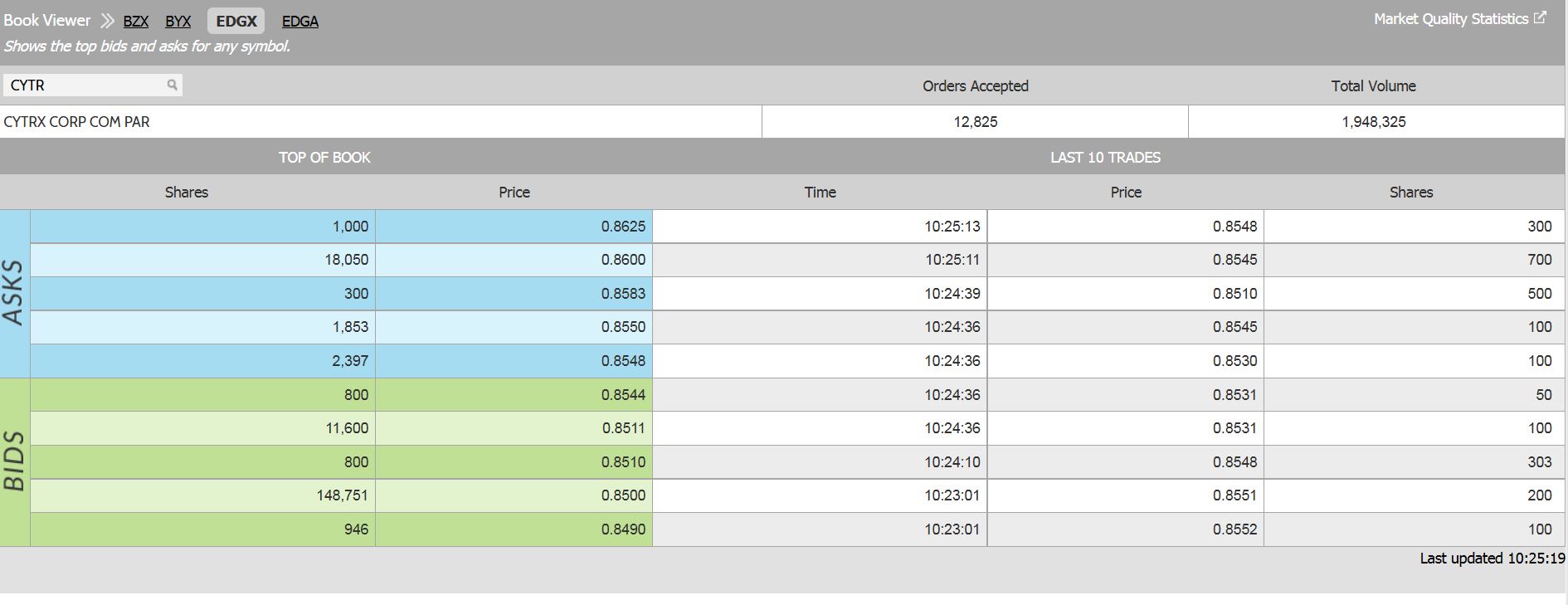Viewport: 1568px width, 605px height.
Task: Open the Market Quality Statistics link
Action: 1450,19
